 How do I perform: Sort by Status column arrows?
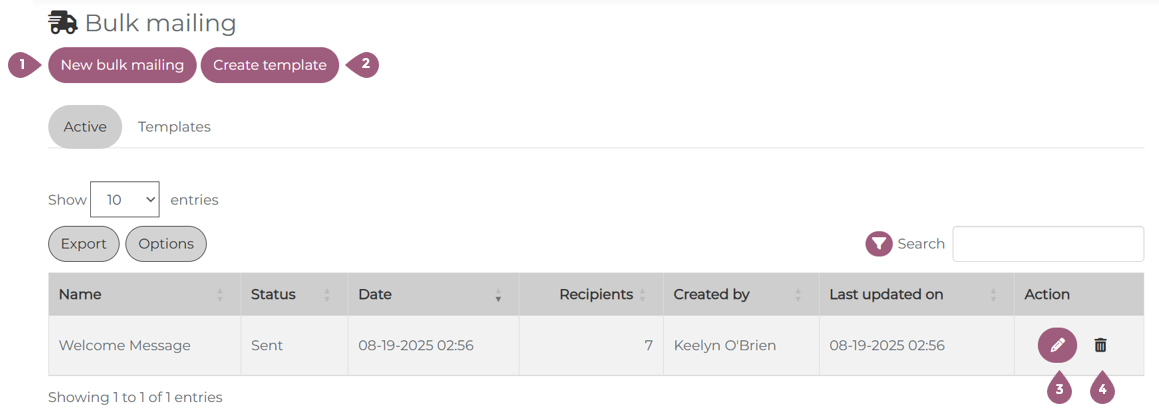tap(327, 295)
